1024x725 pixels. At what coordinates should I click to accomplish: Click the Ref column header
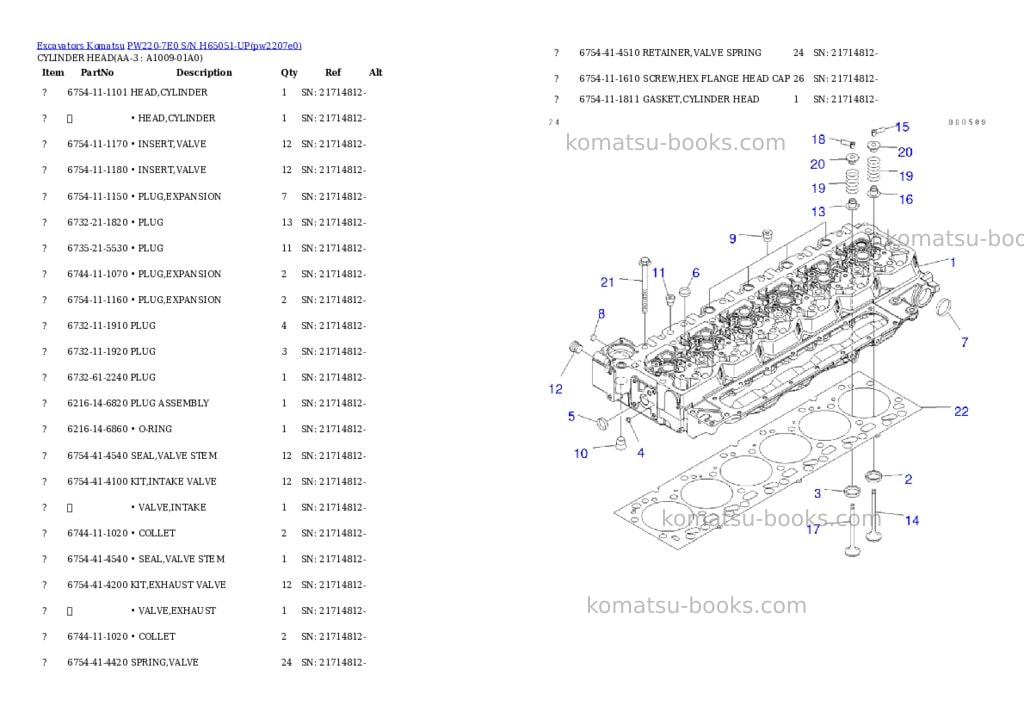tap(333, 72)
